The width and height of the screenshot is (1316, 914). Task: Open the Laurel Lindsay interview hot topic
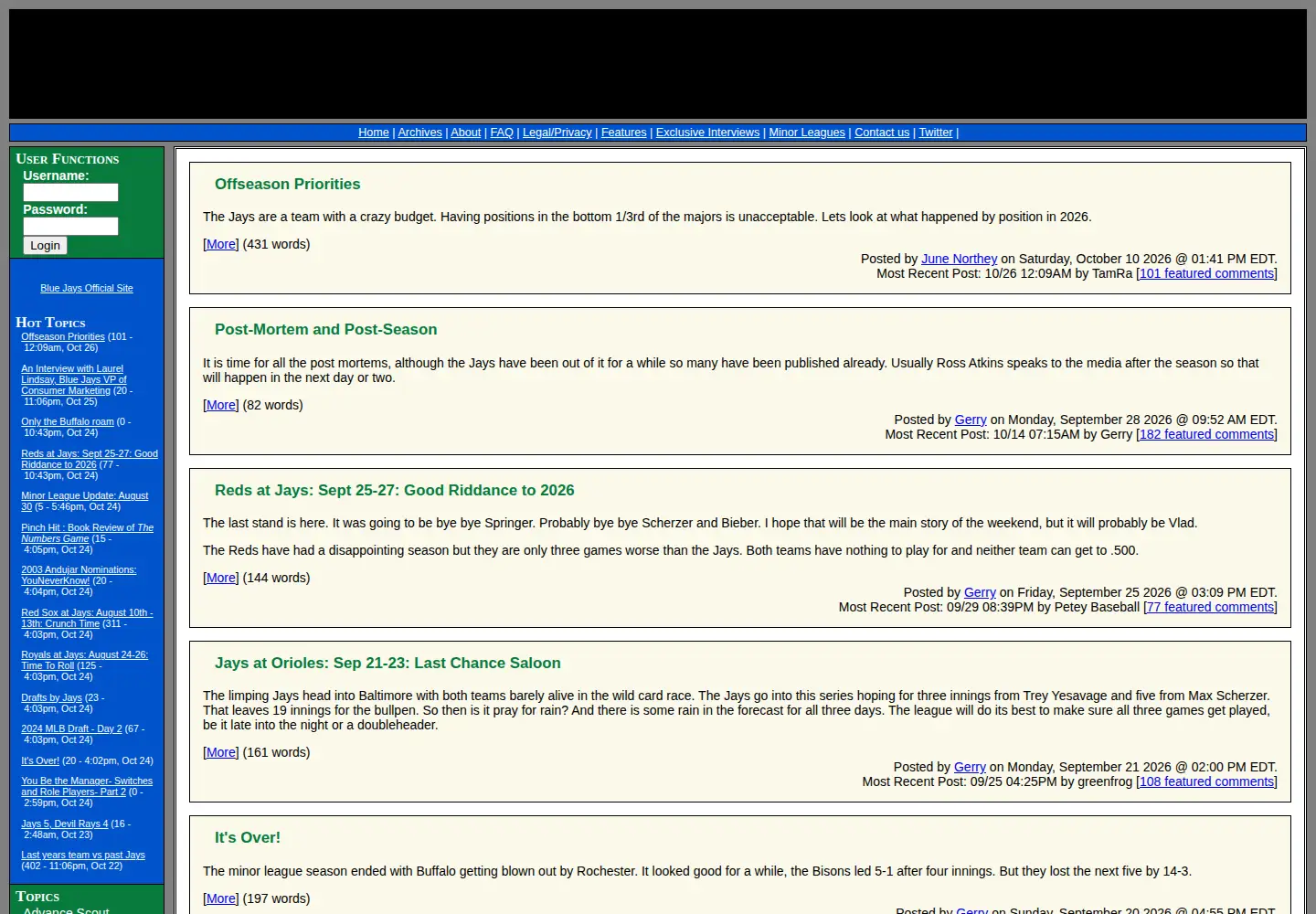[x=73, y=379]
